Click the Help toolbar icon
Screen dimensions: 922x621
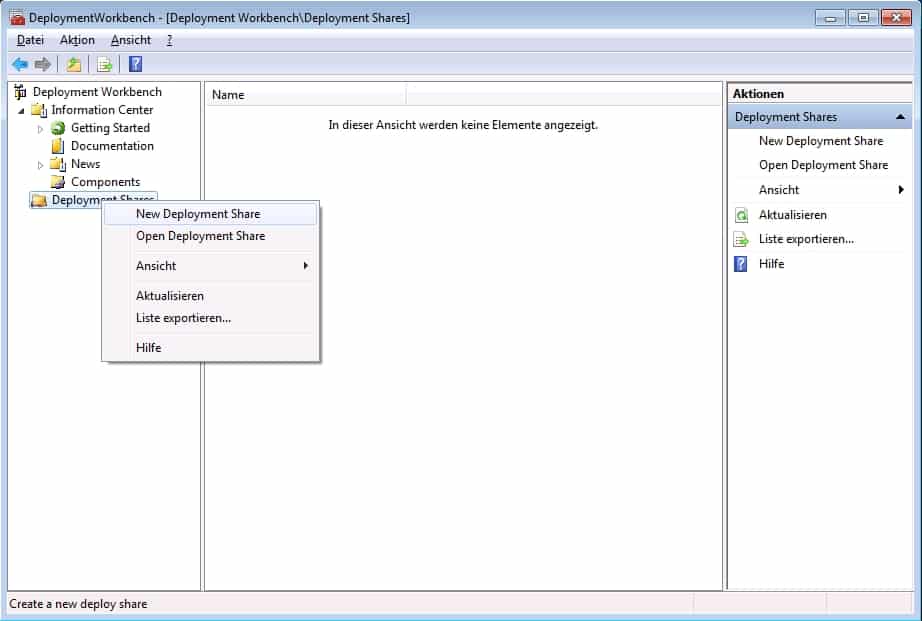point(135,64)
